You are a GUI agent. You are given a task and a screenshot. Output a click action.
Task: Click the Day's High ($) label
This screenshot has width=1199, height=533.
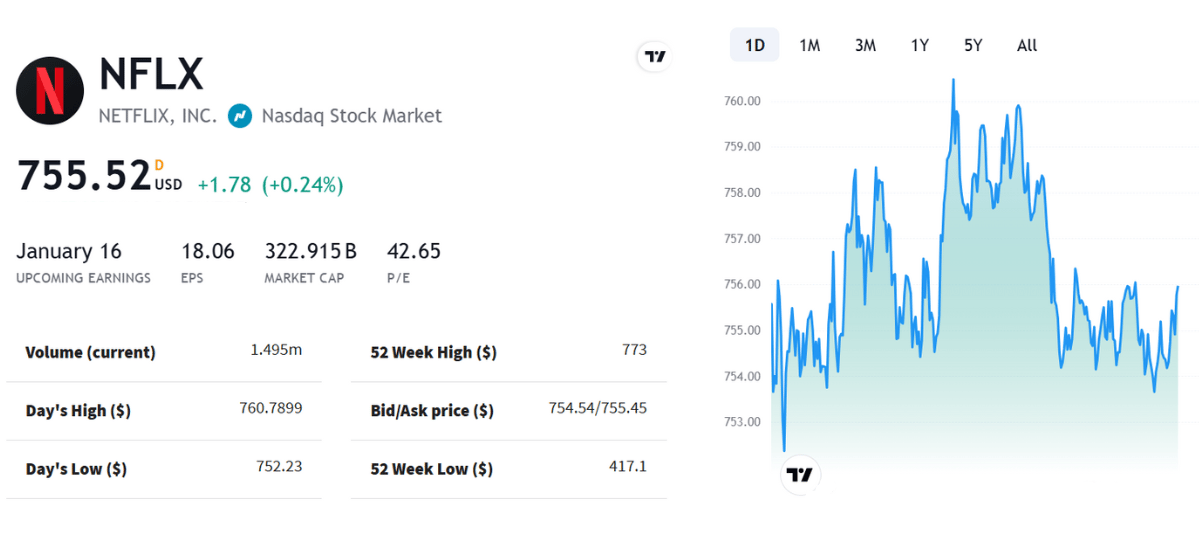tap(78, 411)
